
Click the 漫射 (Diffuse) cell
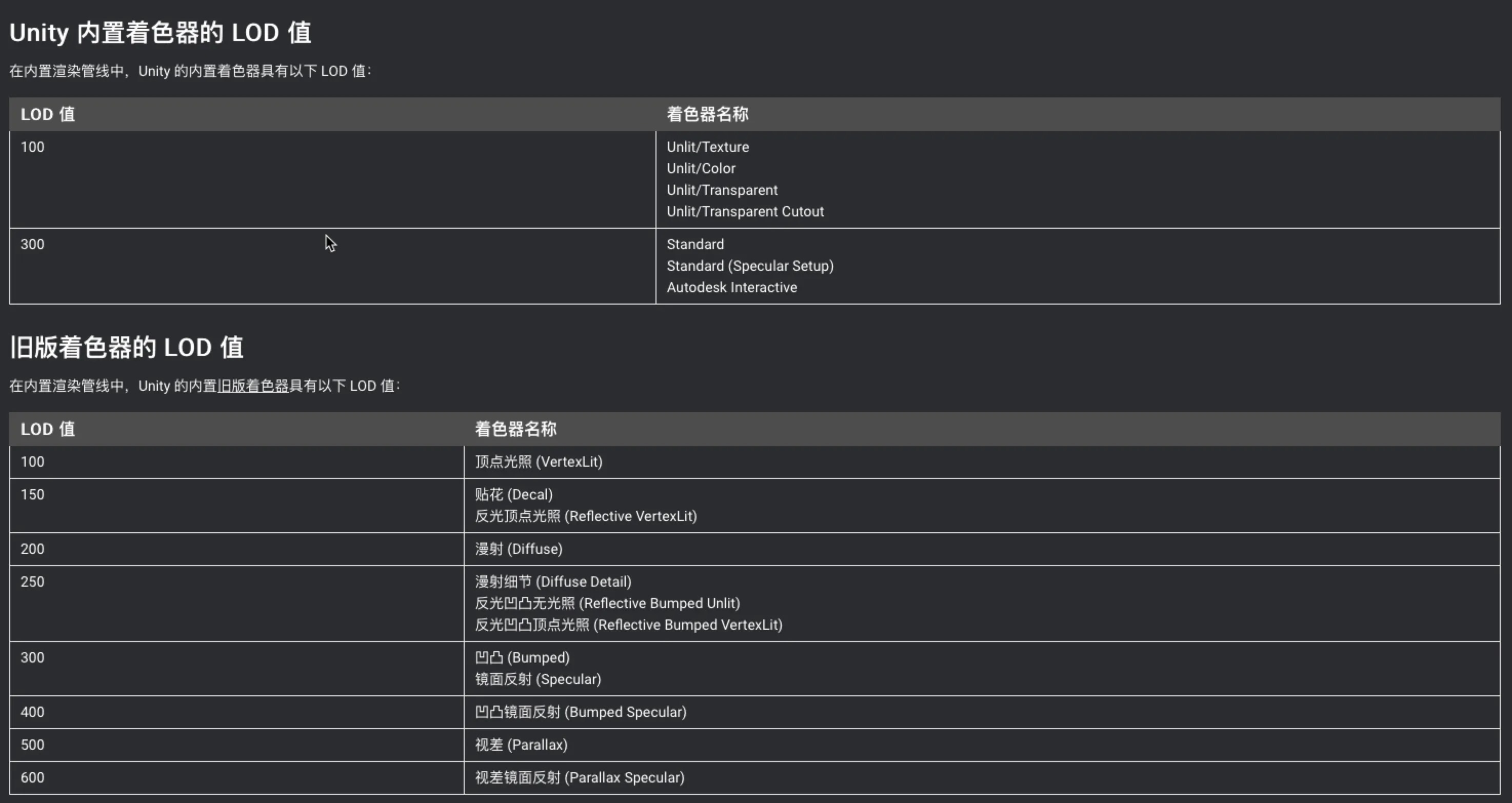coord(519,549)
